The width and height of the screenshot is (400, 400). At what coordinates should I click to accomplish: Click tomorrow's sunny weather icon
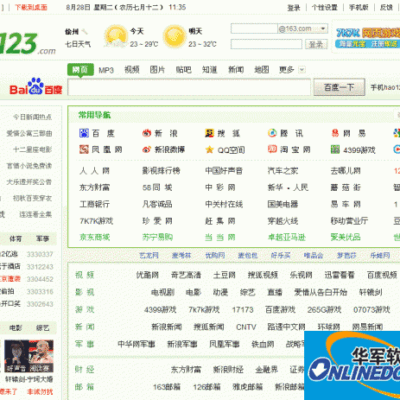point(174,36)
